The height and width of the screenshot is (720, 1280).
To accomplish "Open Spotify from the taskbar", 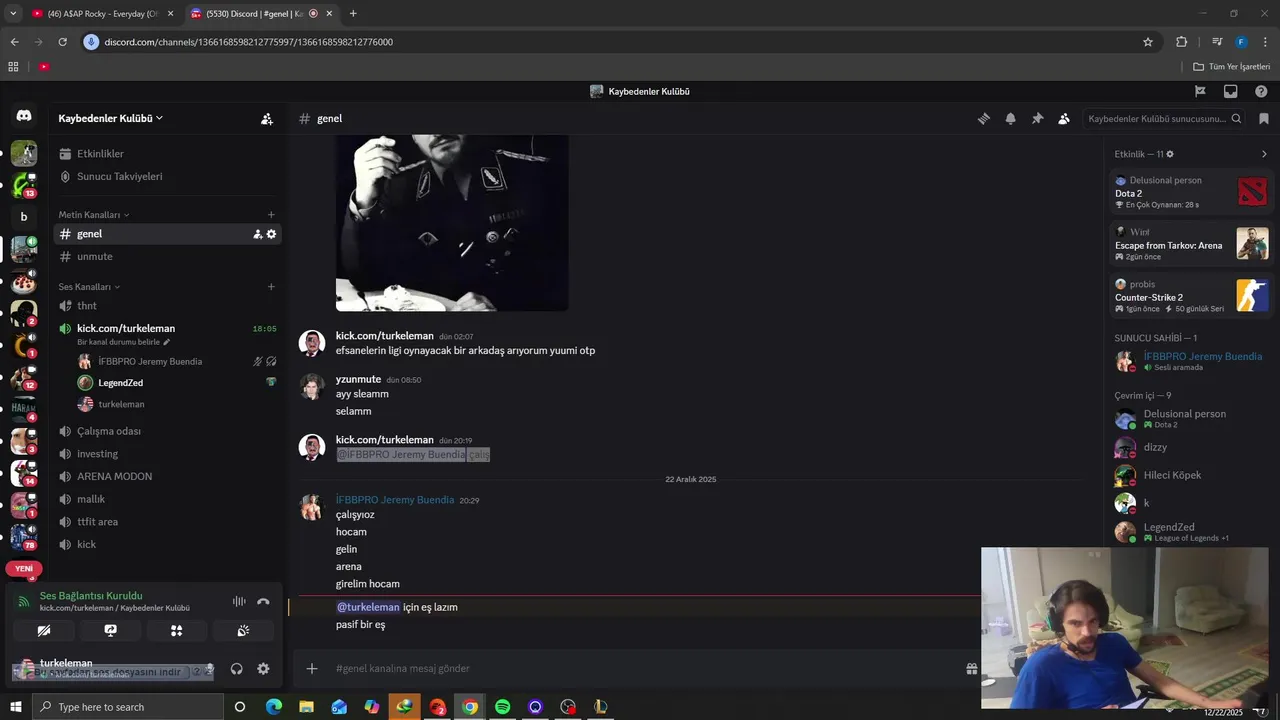I will point(503,707).
